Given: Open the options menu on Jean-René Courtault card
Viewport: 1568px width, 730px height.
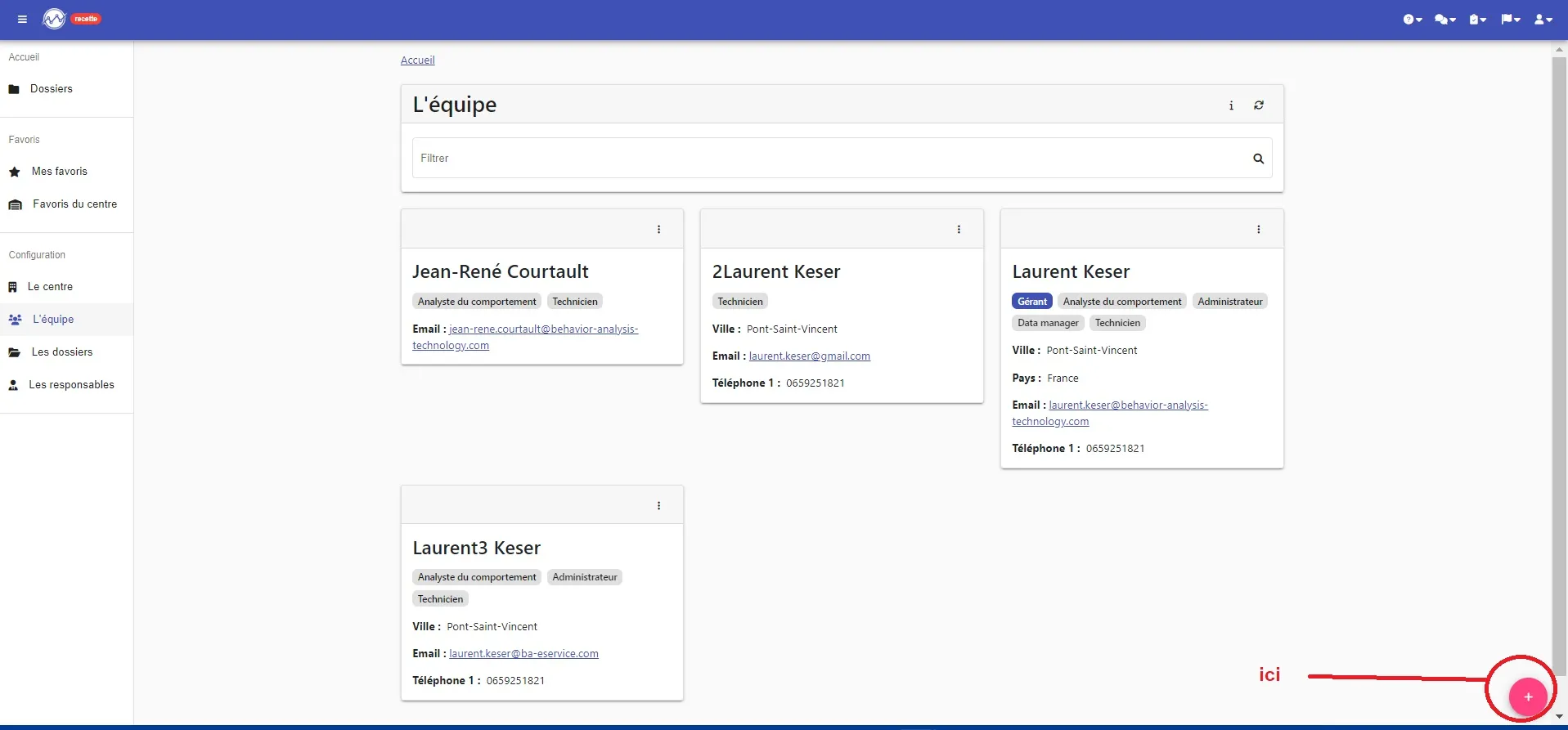Looking at the screenshot, I should (x=658, y=230).
